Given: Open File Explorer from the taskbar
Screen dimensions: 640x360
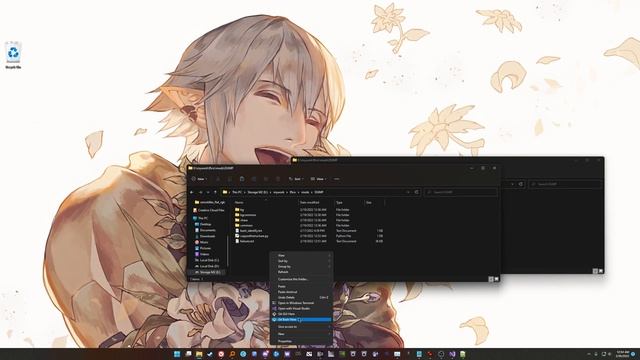Looking at the screenshot, I should tap(199, 354).
